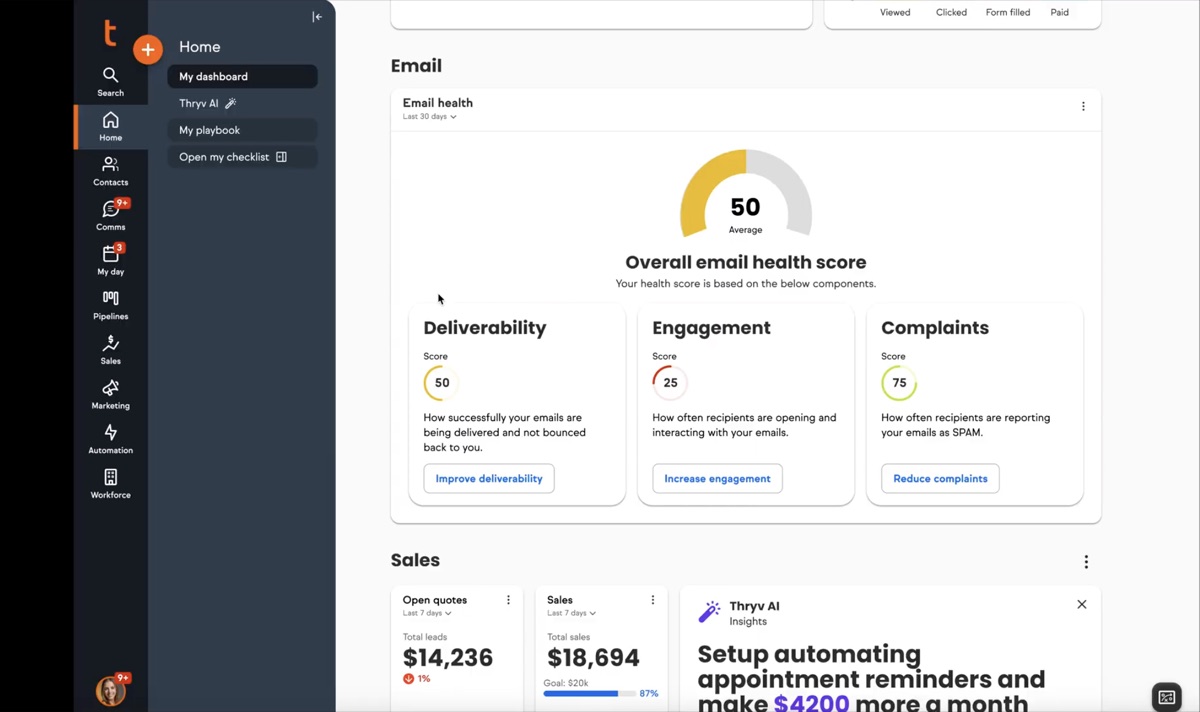Click the $18,694 total sales value

593,658
